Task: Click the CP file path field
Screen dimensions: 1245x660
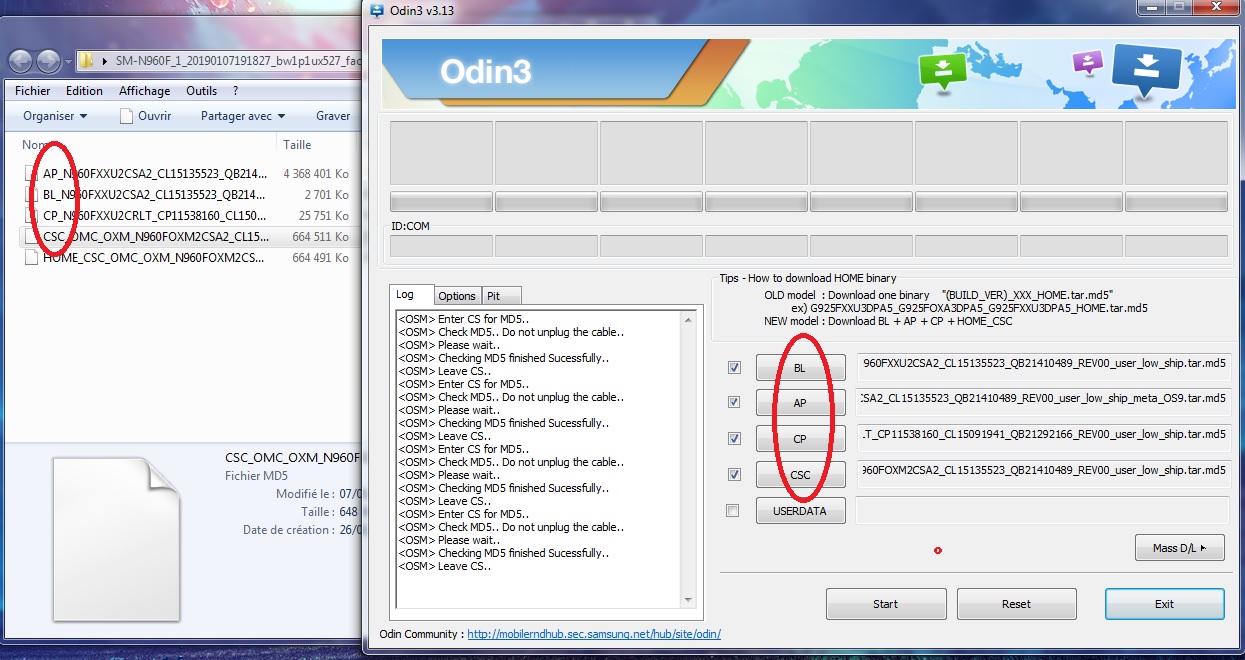Action: pos(1042,437)
